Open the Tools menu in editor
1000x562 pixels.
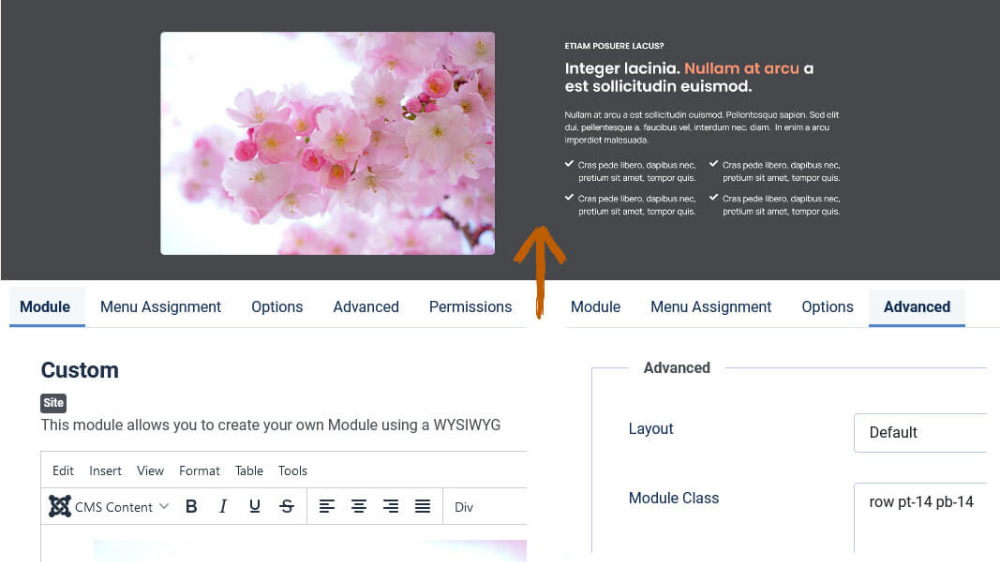293,471
